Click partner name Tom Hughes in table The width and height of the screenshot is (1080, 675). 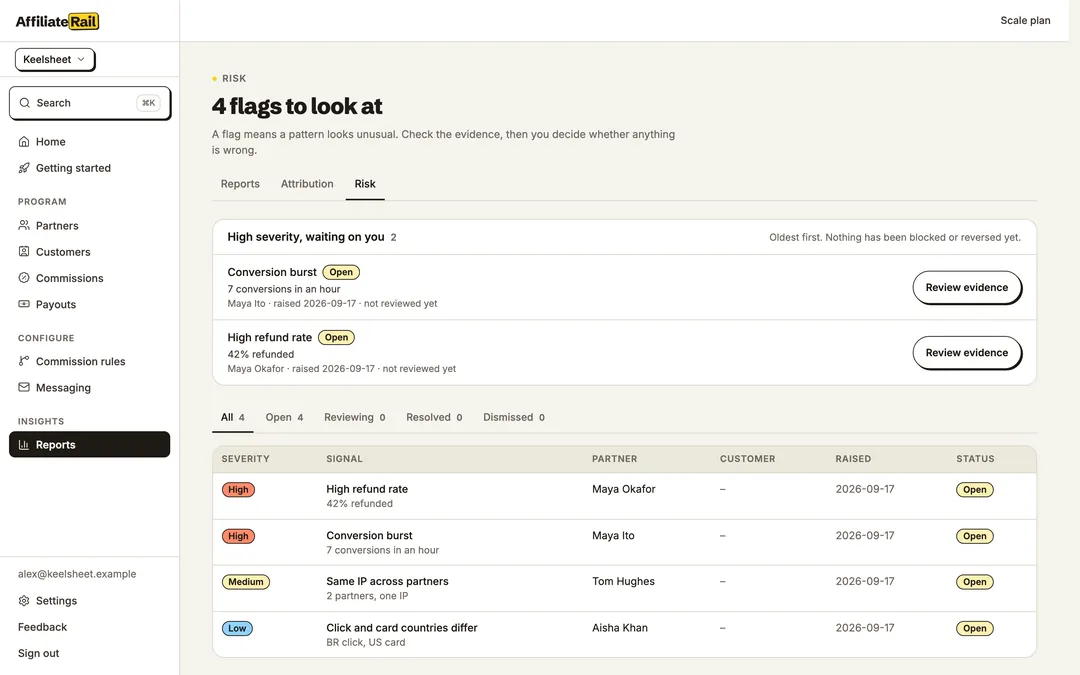point(623,581)
